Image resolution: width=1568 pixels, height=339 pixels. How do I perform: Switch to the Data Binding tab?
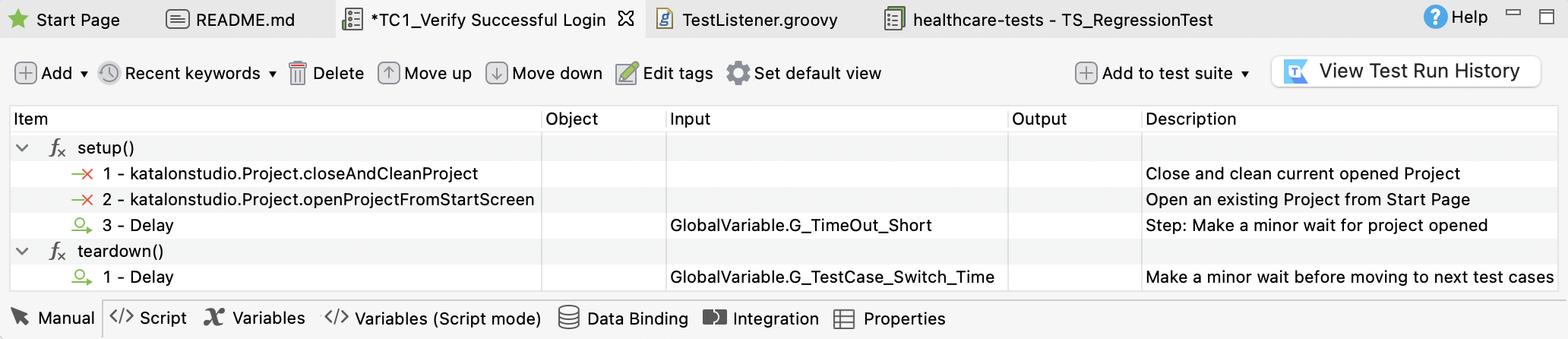(623, 318)
